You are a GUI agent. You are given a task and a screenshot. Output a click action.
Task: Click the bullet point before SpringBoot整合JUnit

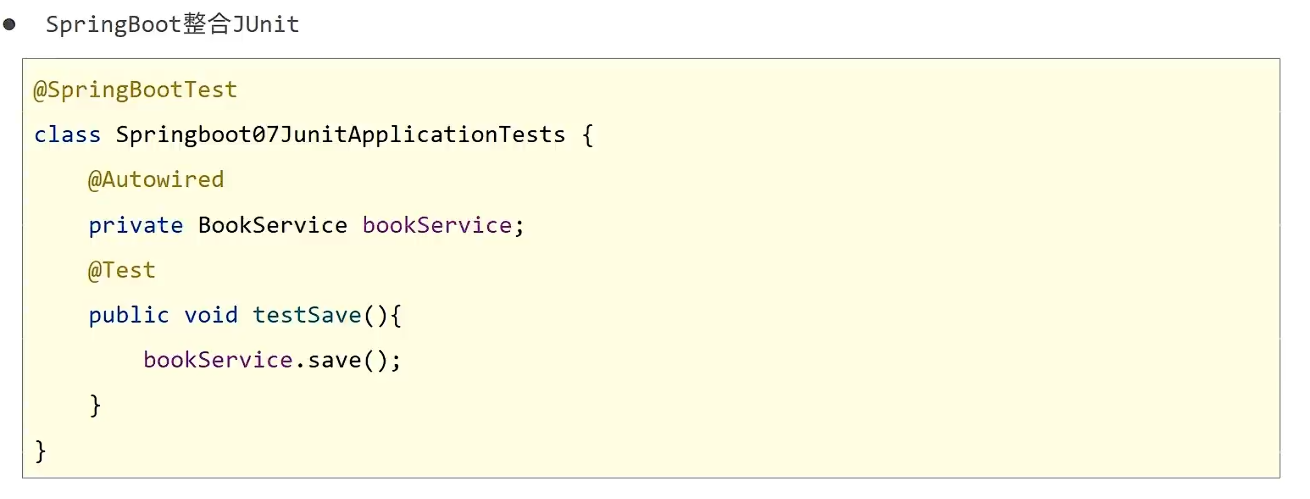coord(10,24)
